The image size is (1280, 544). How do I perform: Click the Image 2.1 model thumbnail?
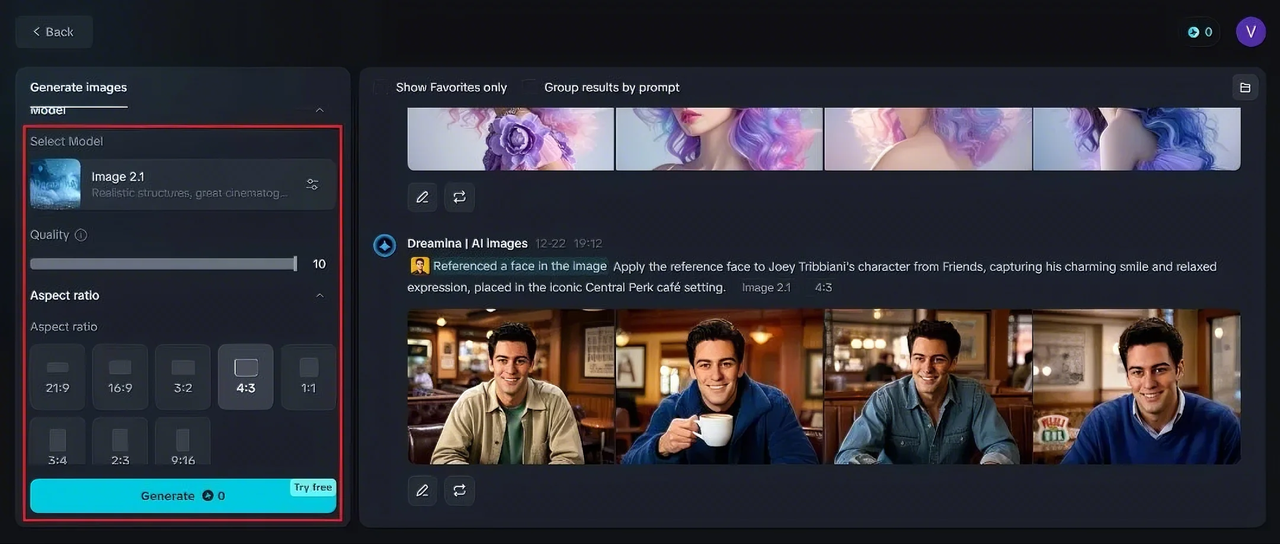tap(55, 184)
